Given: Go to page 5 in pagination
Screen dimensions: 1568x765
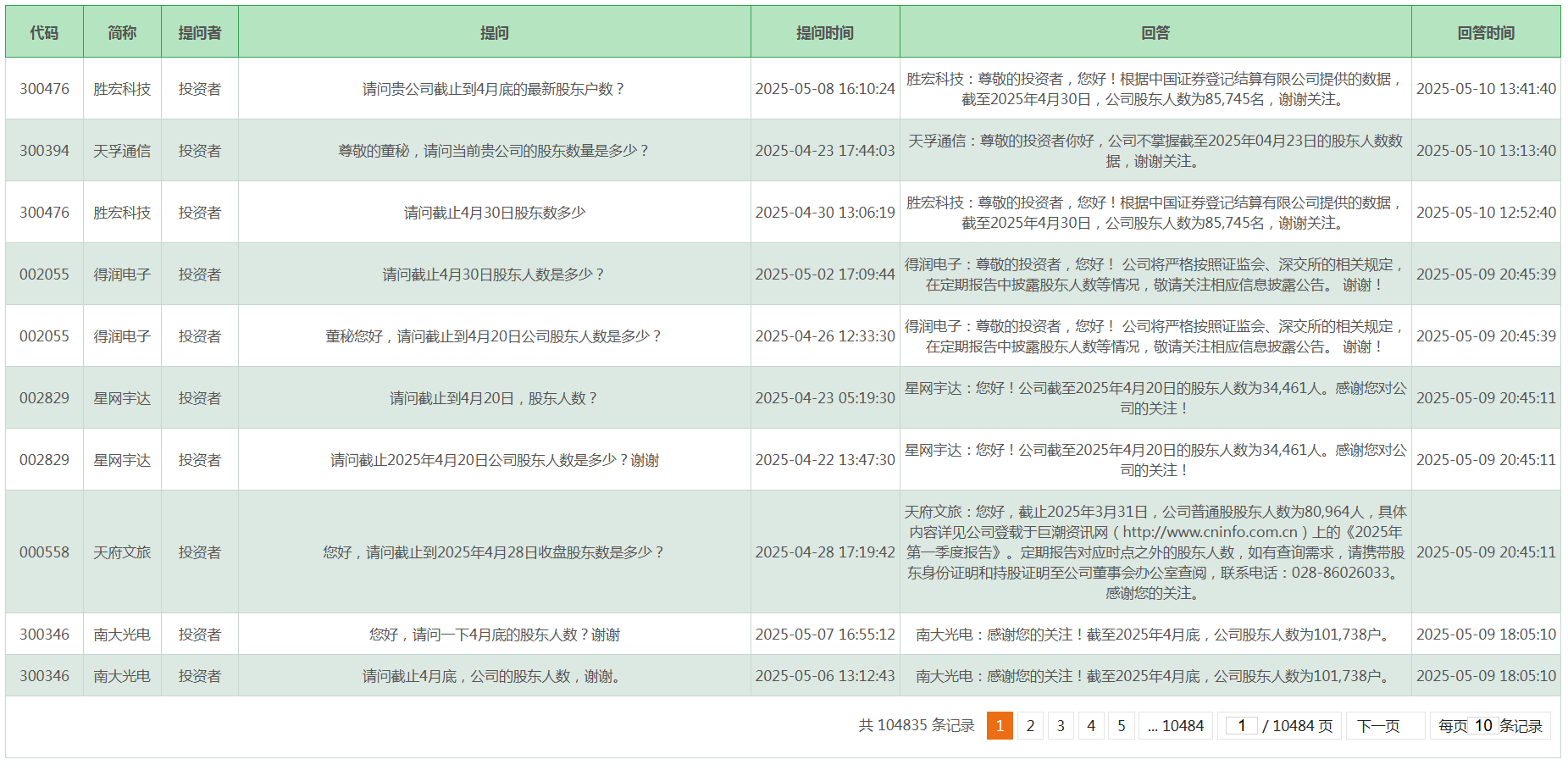Looking at the screenshot, I should tap(1122, 726).
